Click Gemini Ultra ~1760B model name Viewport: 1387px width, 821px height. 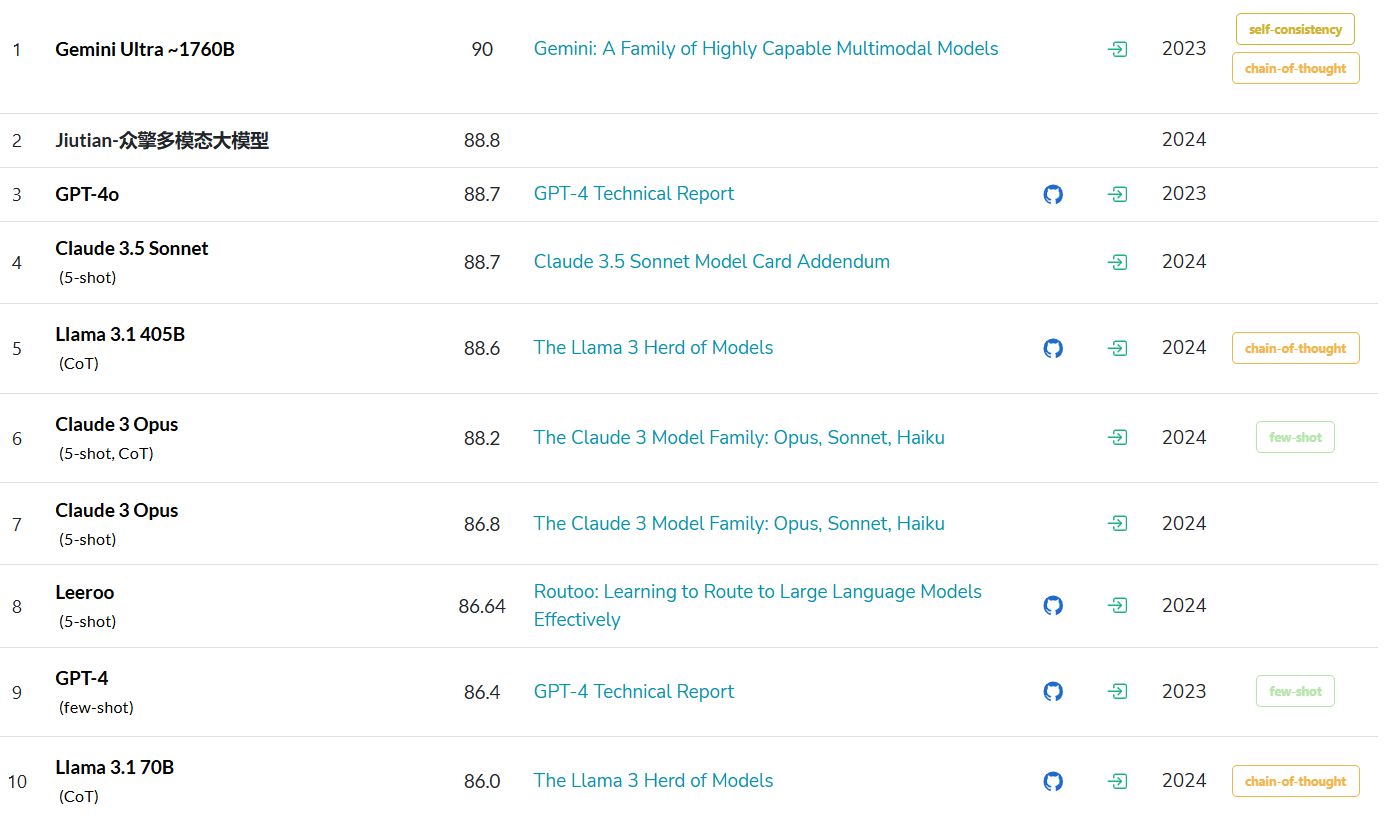[145, 49]
